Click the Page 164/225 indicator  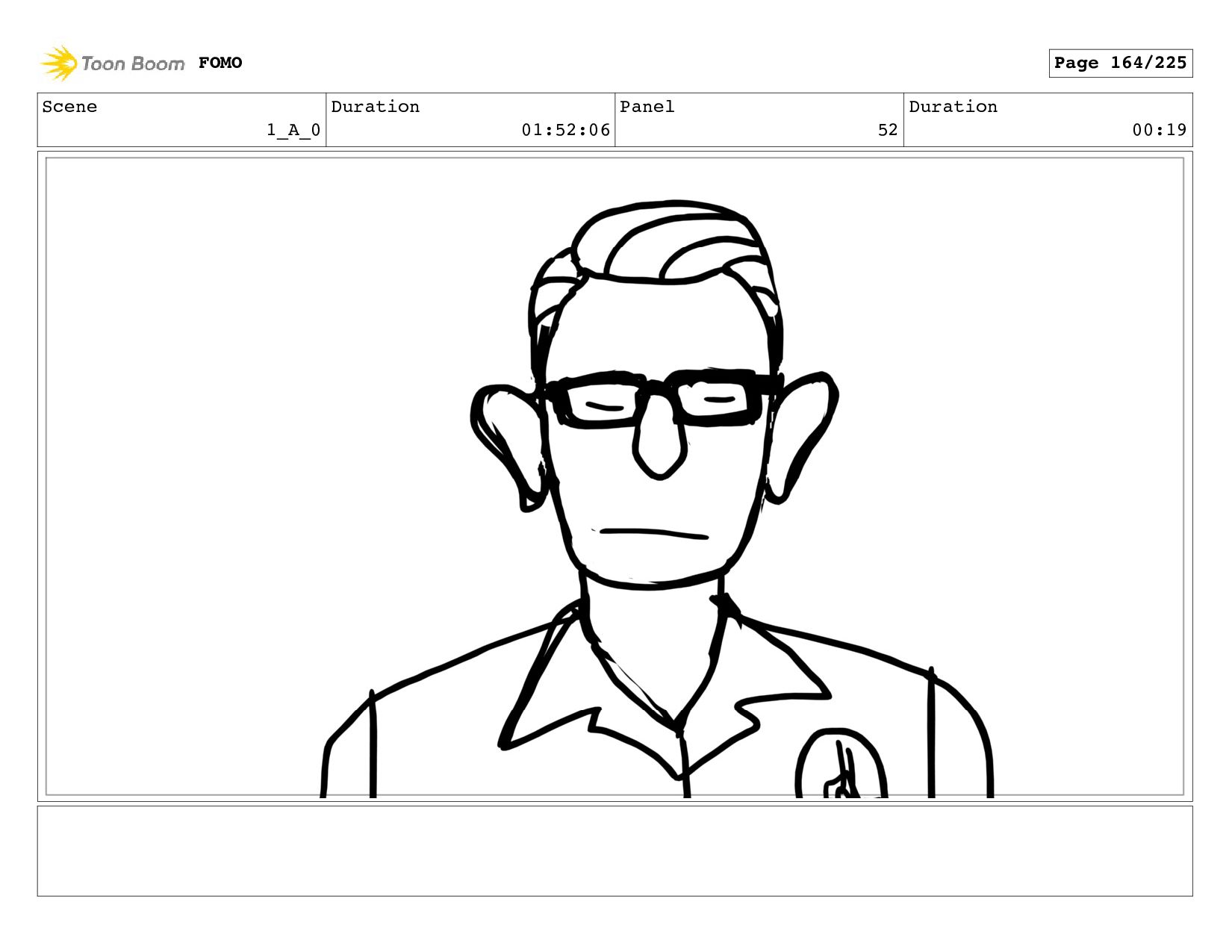tap(1120, 63)
